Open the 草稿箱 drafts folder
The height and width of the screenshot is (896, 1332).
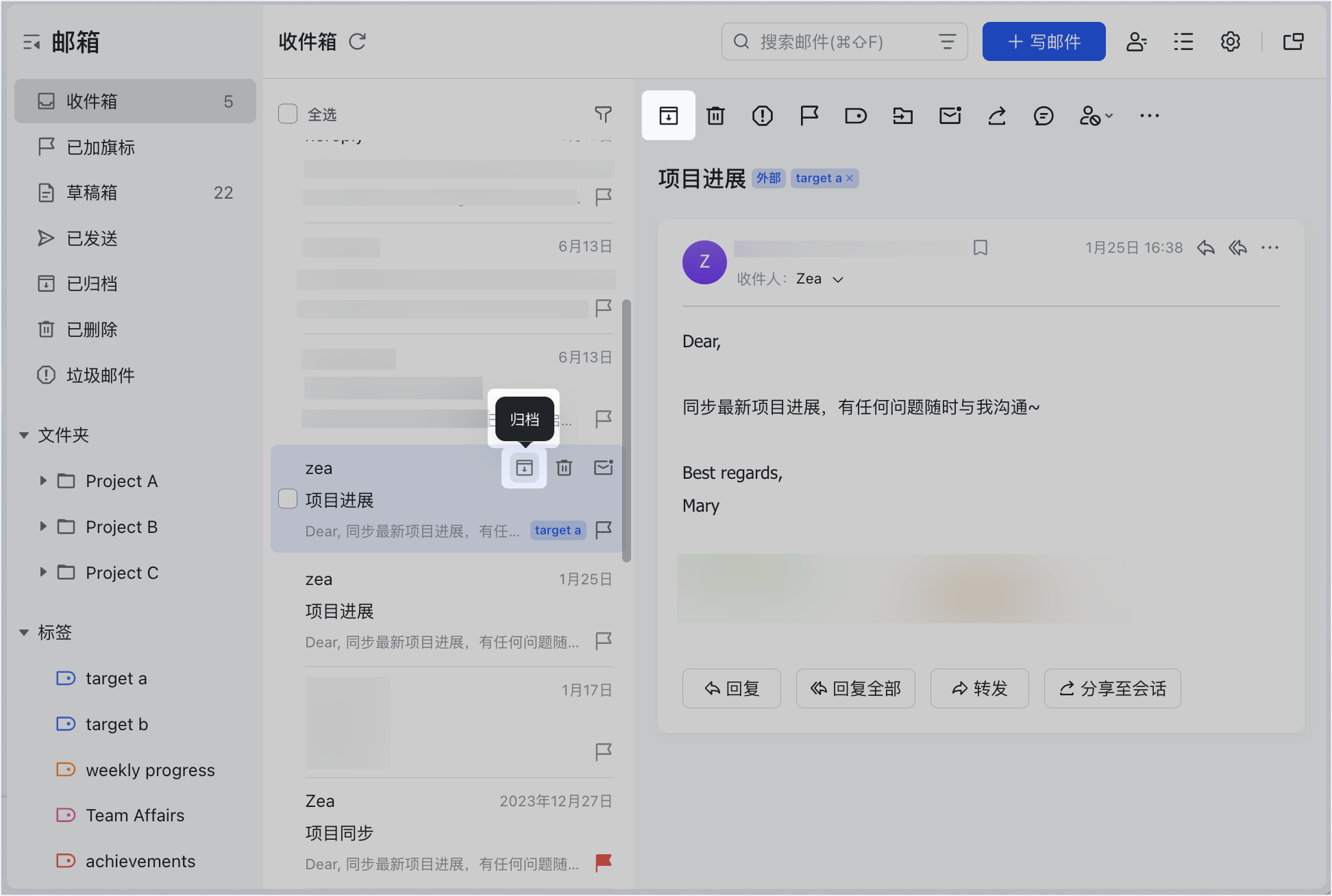point(92,192)
